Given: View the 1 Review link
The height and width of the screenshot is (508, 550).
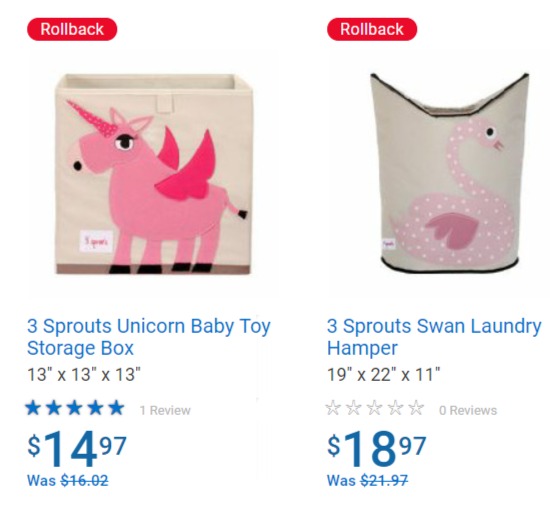Looking at the screenshot, I should tap(165, 410).
